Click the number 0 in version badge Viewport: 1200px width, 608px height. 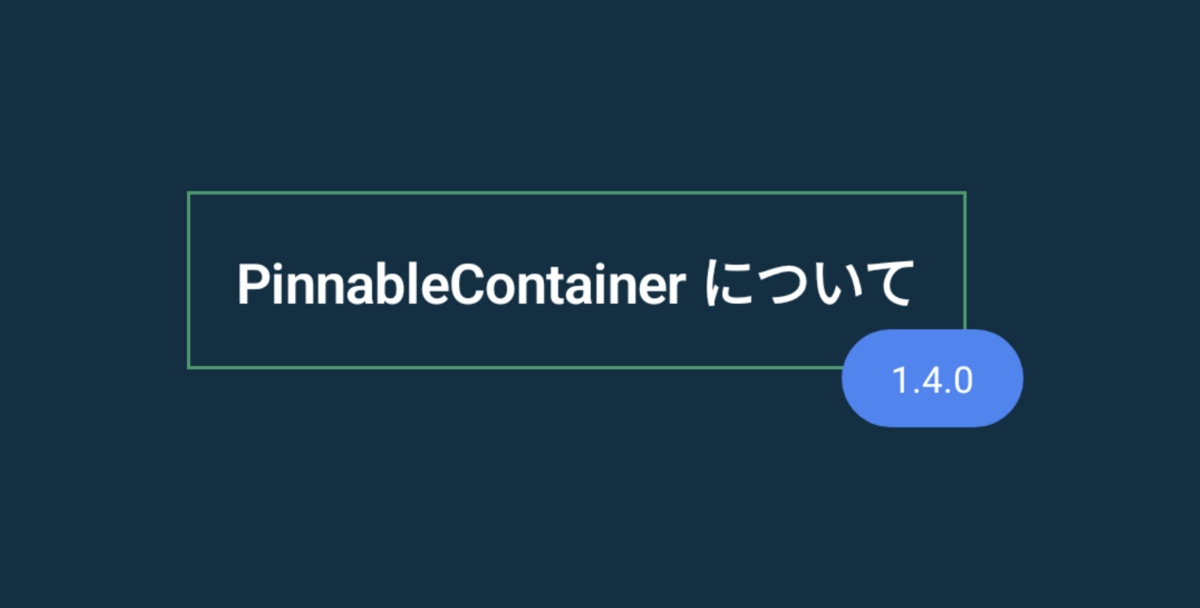coord(961,381)
